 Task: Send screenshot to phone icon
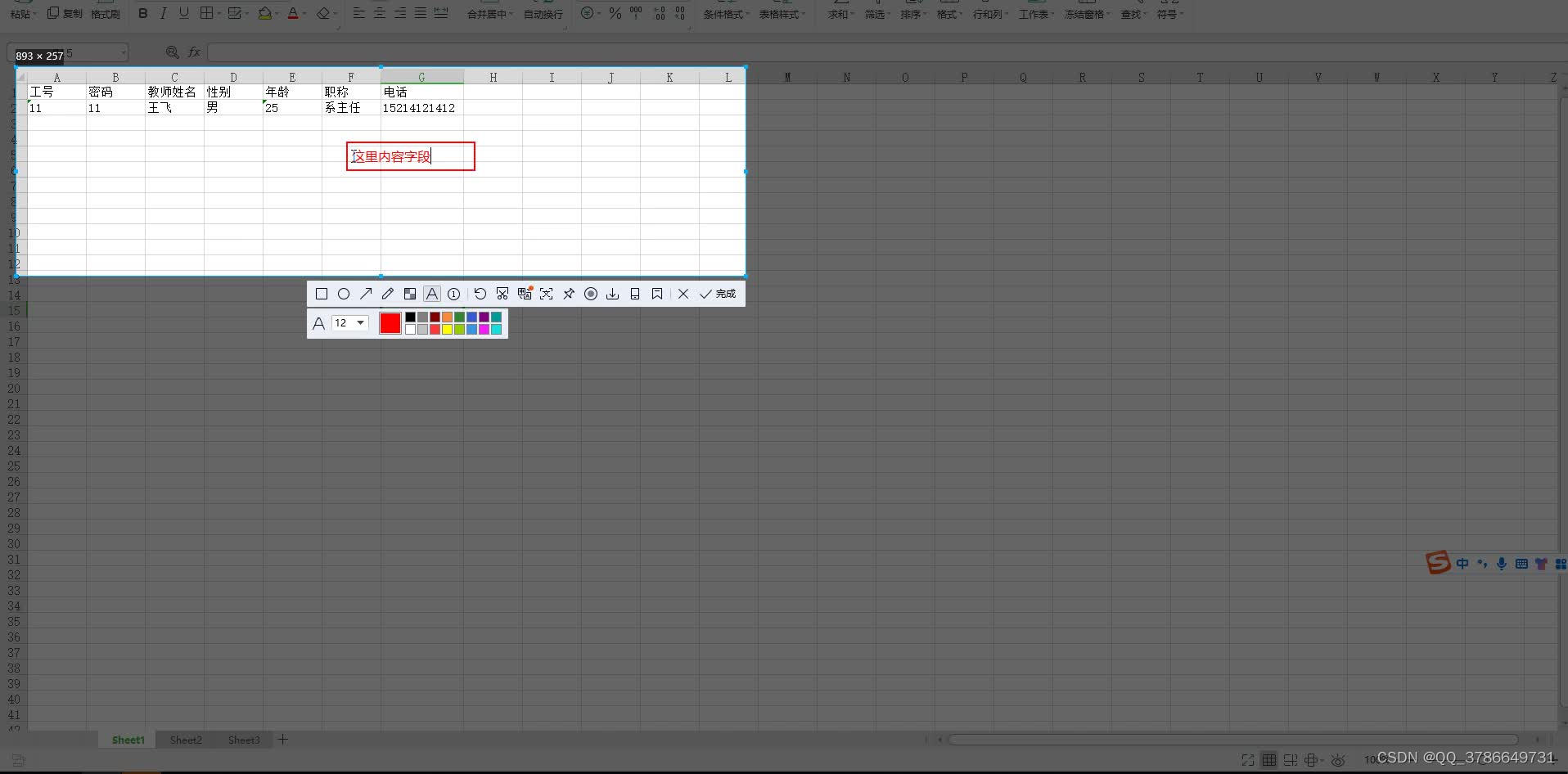coord(635,294)
